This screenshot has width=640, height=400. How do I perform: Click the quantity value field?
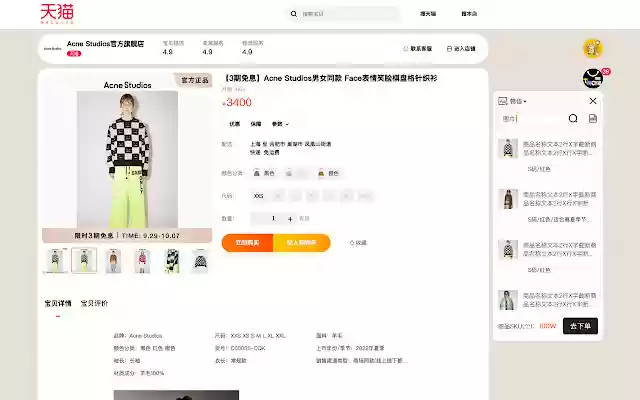(273, 218)
